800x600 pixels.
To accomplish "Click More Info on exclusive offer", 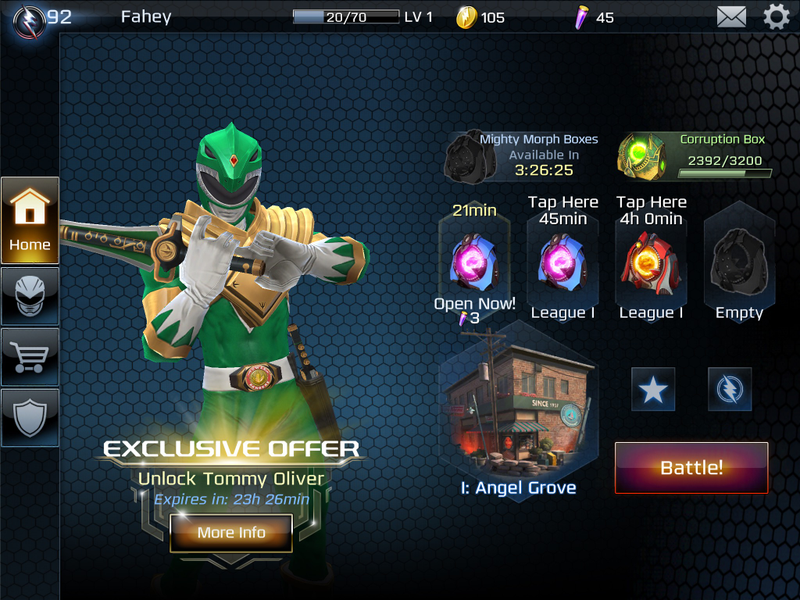I will pyautogui.click(x=231, y=533).
